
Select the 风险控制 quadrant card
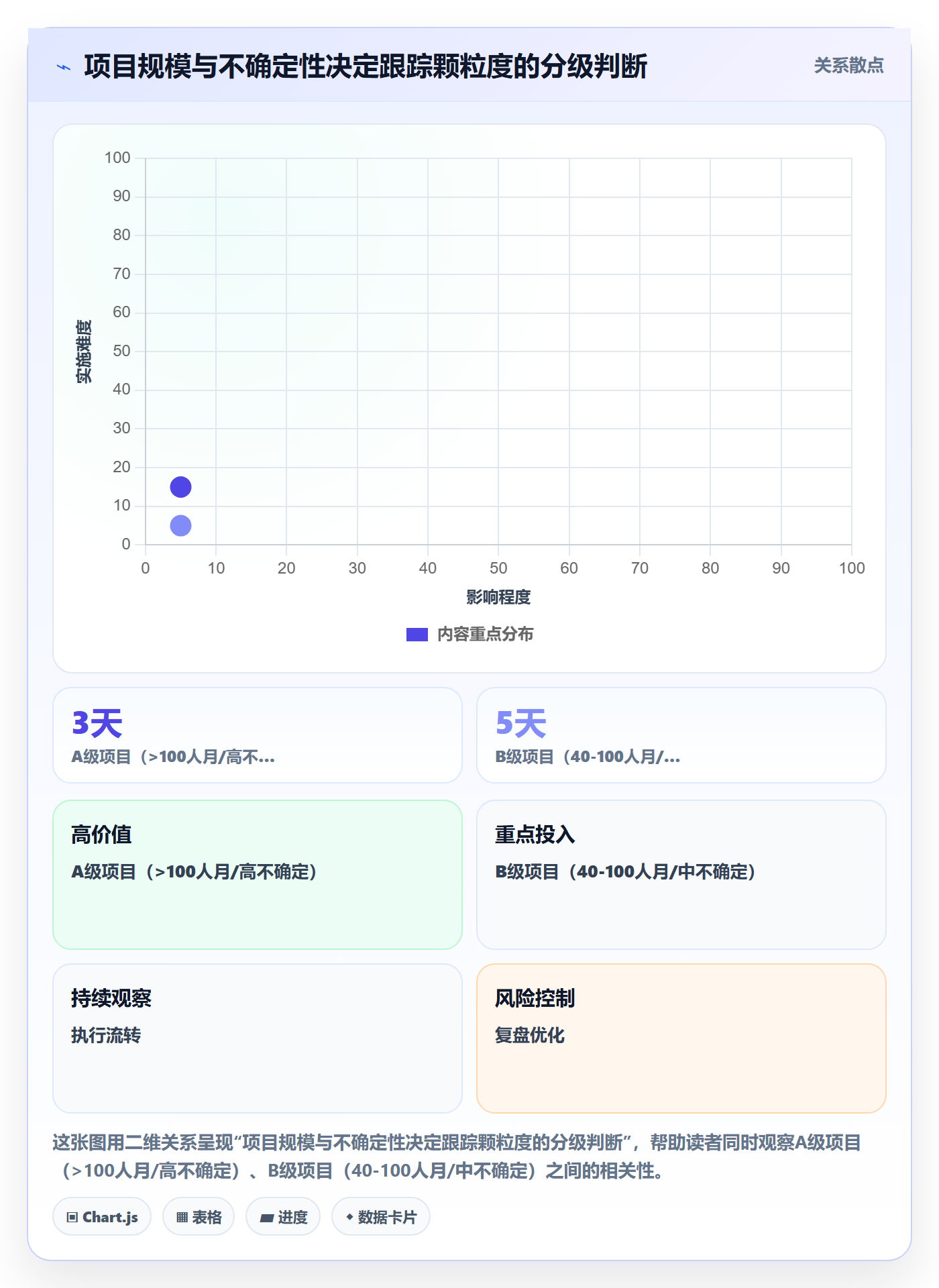coord(681,1038)
